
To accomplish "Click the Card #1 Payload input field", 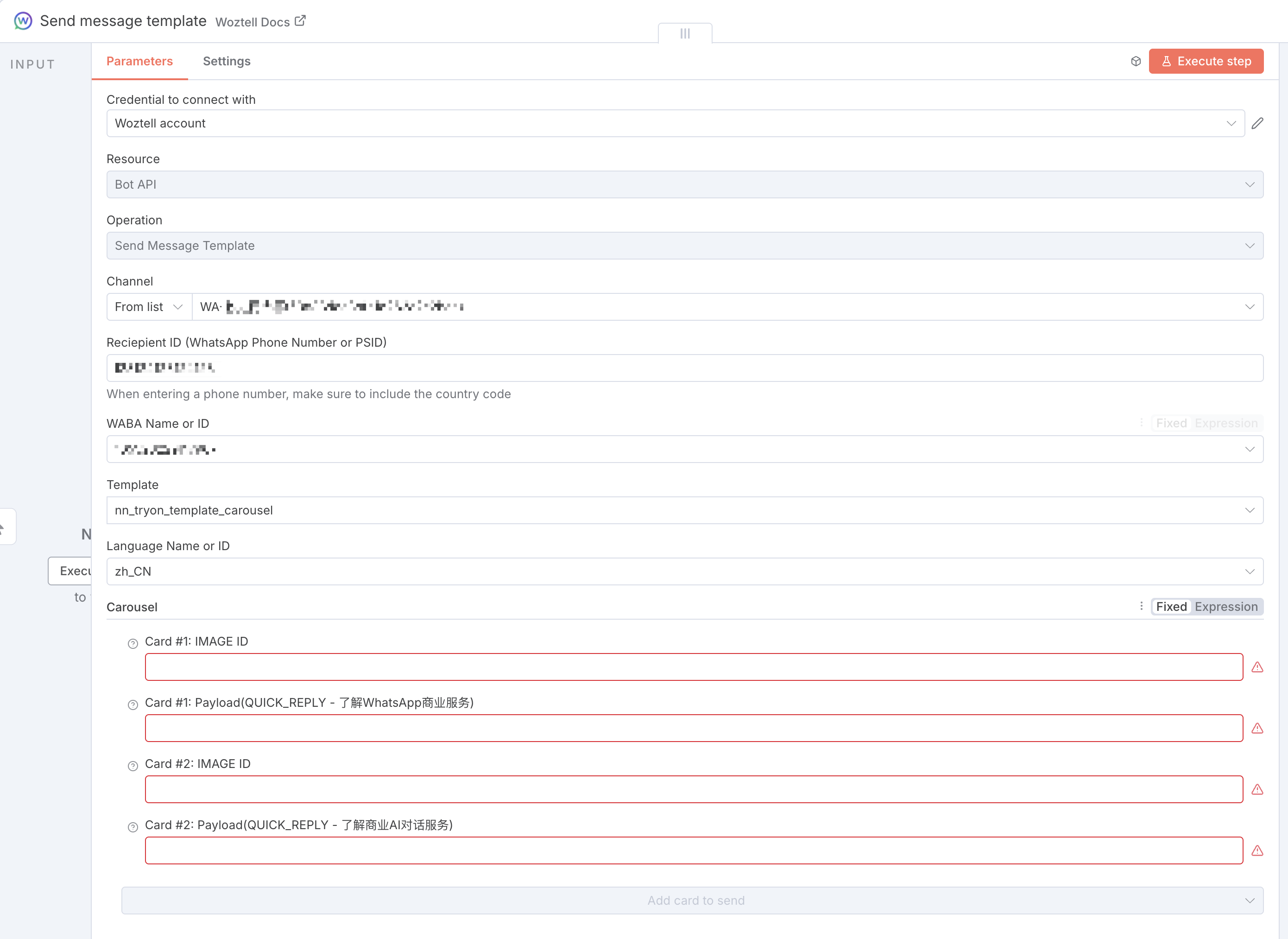I will tap(693, 728).
